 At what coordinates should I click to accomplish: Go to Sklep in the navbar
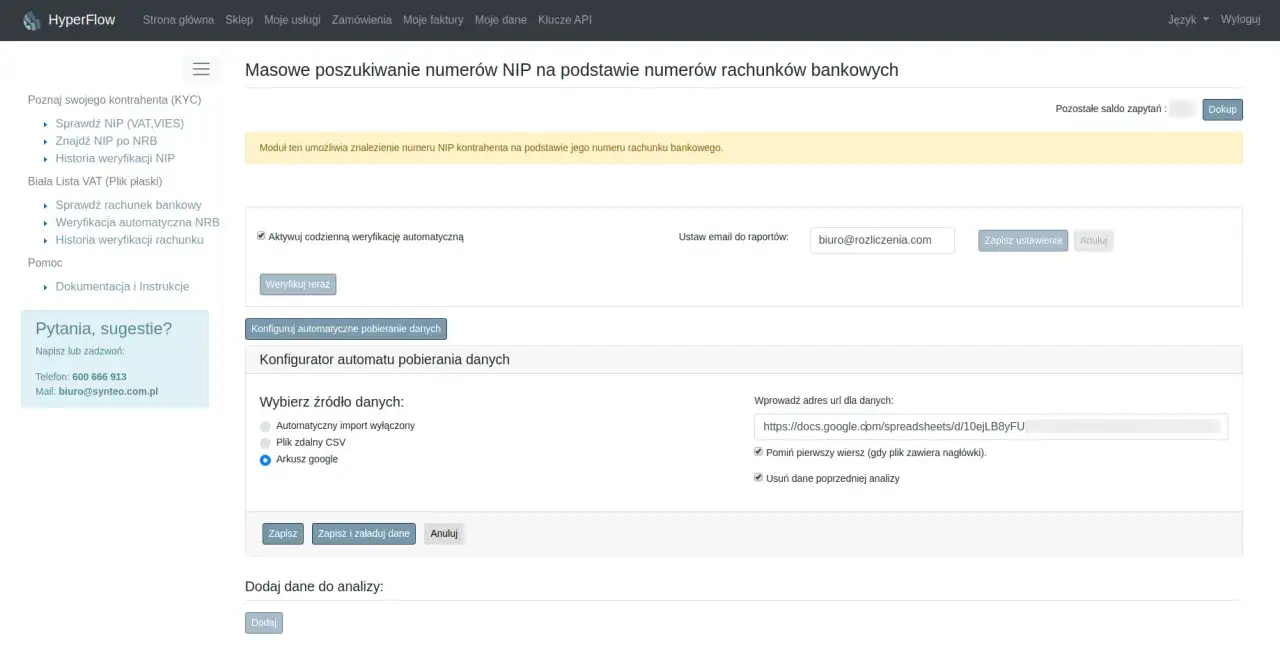(x=239, y=20)
